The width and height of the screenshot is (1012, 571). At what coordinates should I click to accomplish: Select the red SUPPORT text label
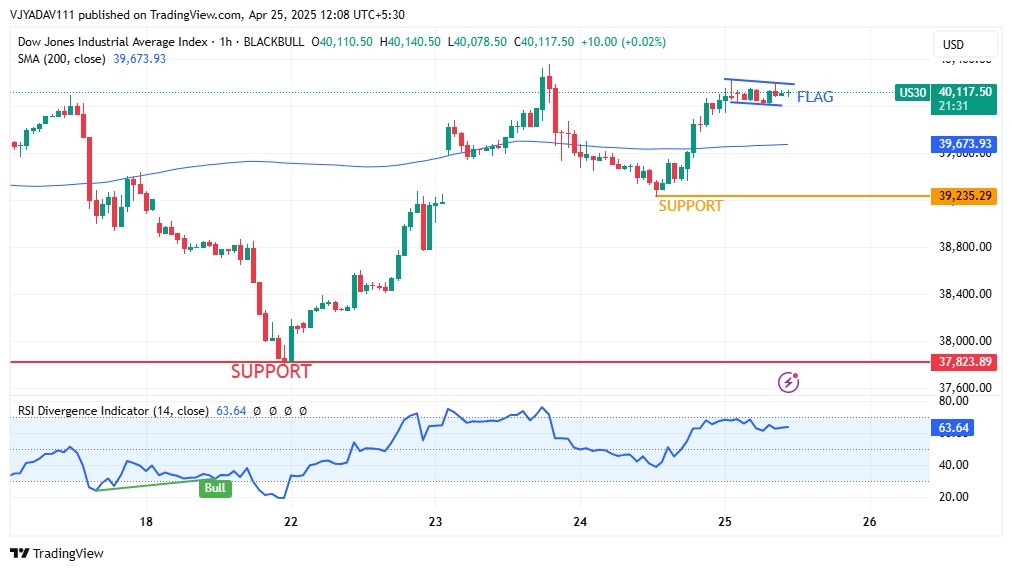271,371
